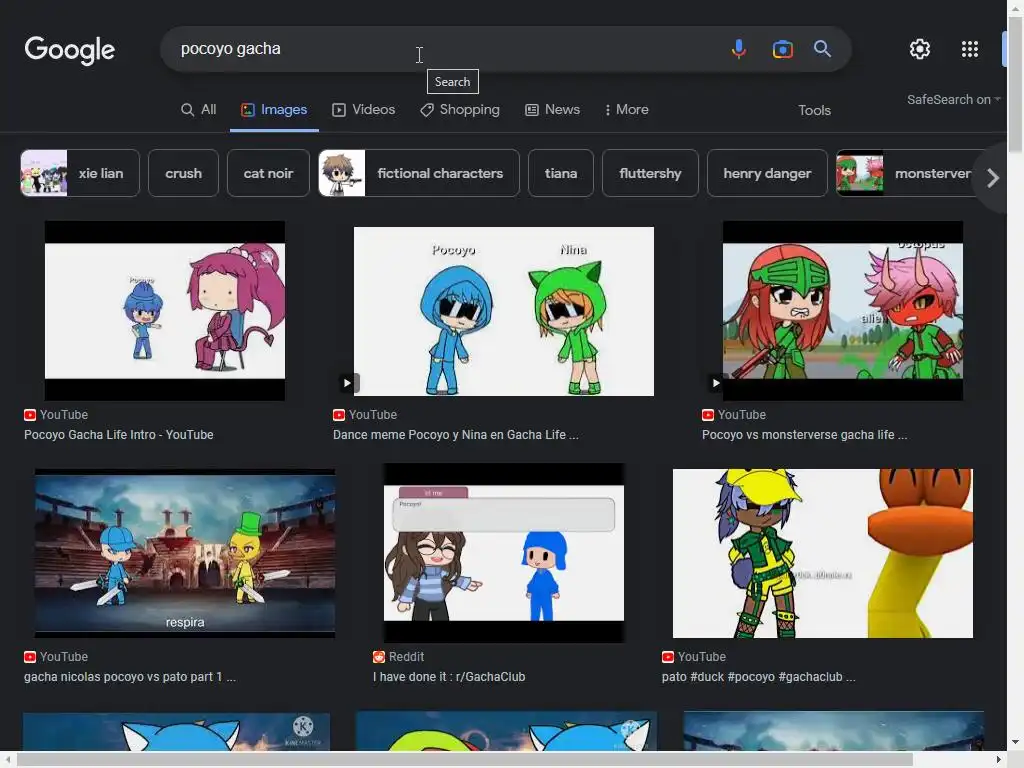Image resolution: width=1024 pixels, height=768 pixels.
Task: Open SafeSearch on dropdown
Action: pos(953,100)
